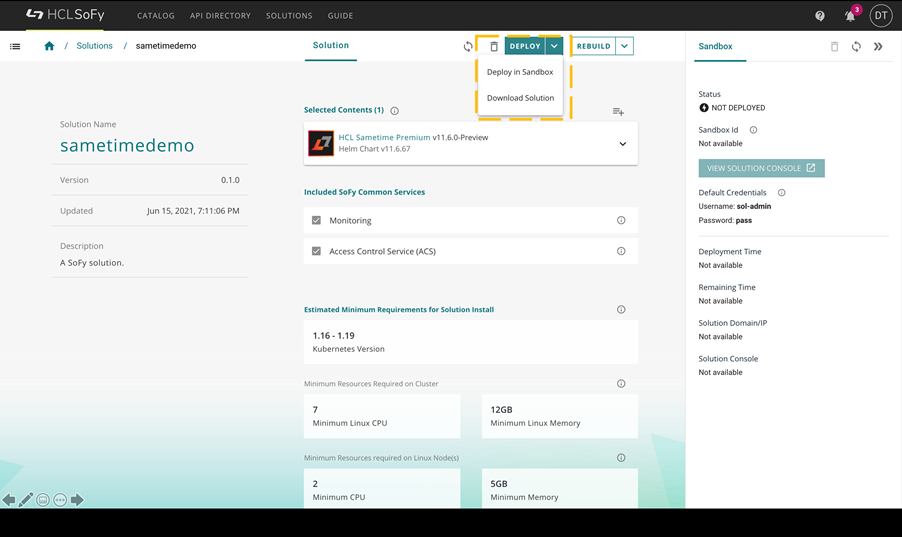The image size is (902, 537).
Task: Open the more options ellipsis circle icon
Action: (x=60, y=500)
